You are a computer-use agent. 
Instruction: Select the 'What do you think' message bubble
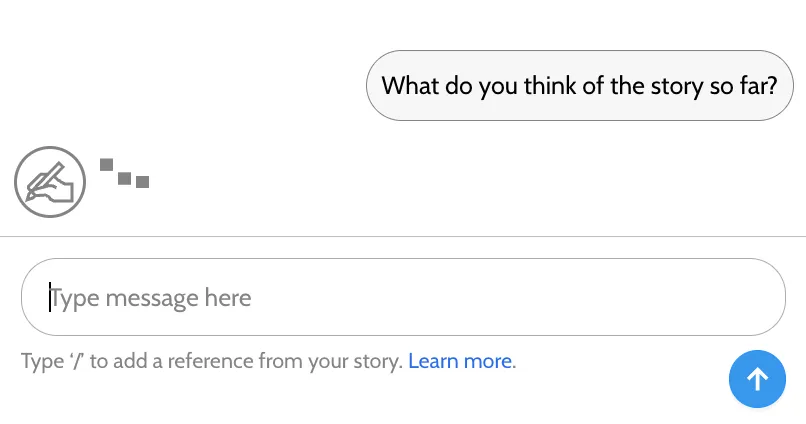tap(579, 86)
